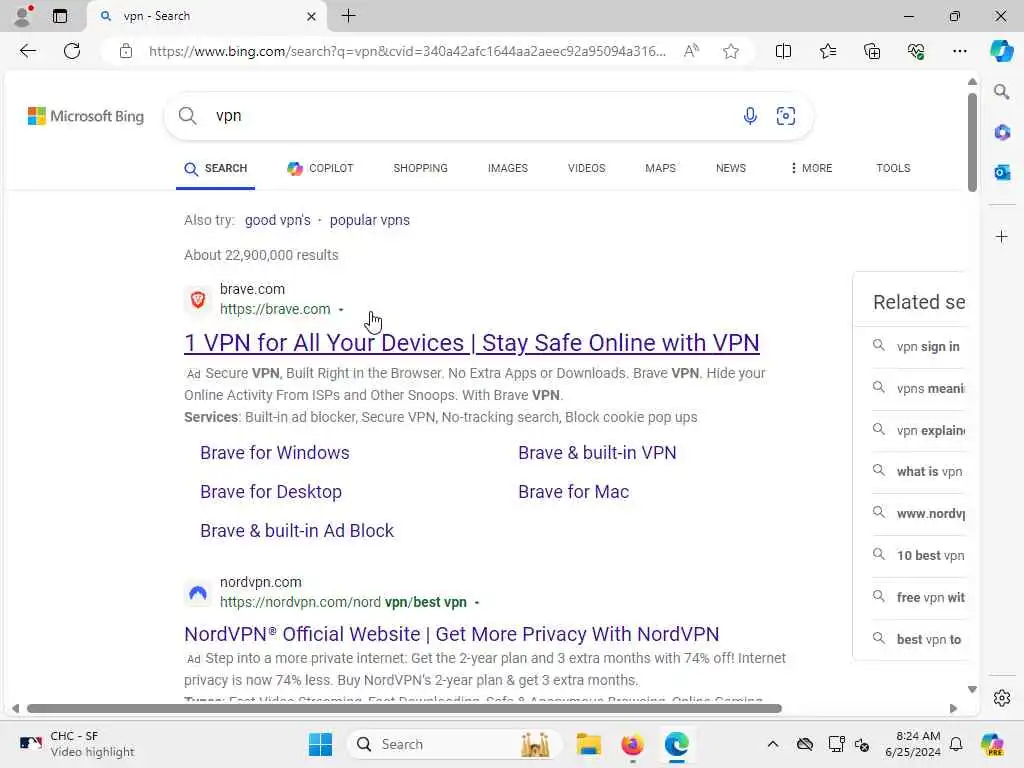Open the sidebar search tool
Image resolution: width=1024 pixels, height=768 pixels.
[1001, 91]
